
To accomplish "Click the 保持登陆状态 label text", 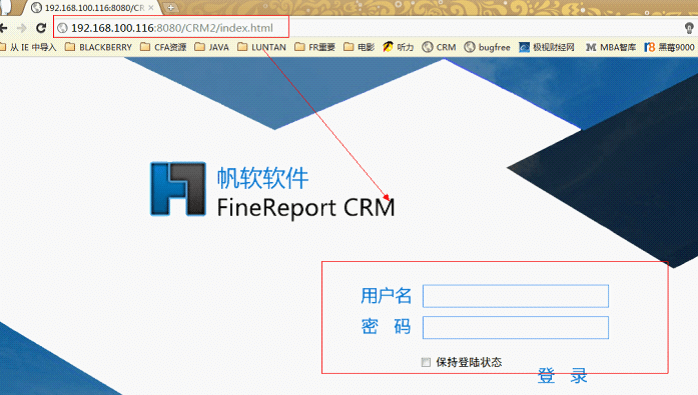I will pos(469,362).
